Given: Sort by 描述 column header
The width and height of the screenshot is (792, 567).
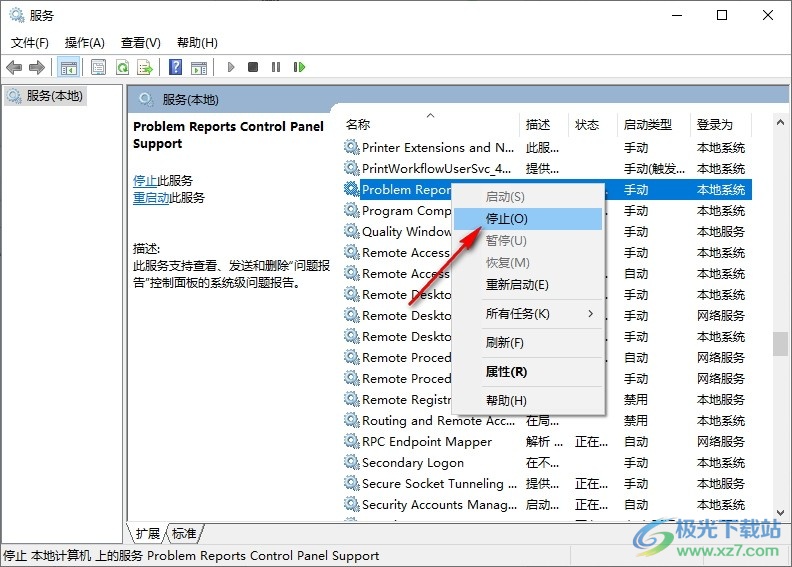Looking at the screenshot, I should [x=543, y=124].
